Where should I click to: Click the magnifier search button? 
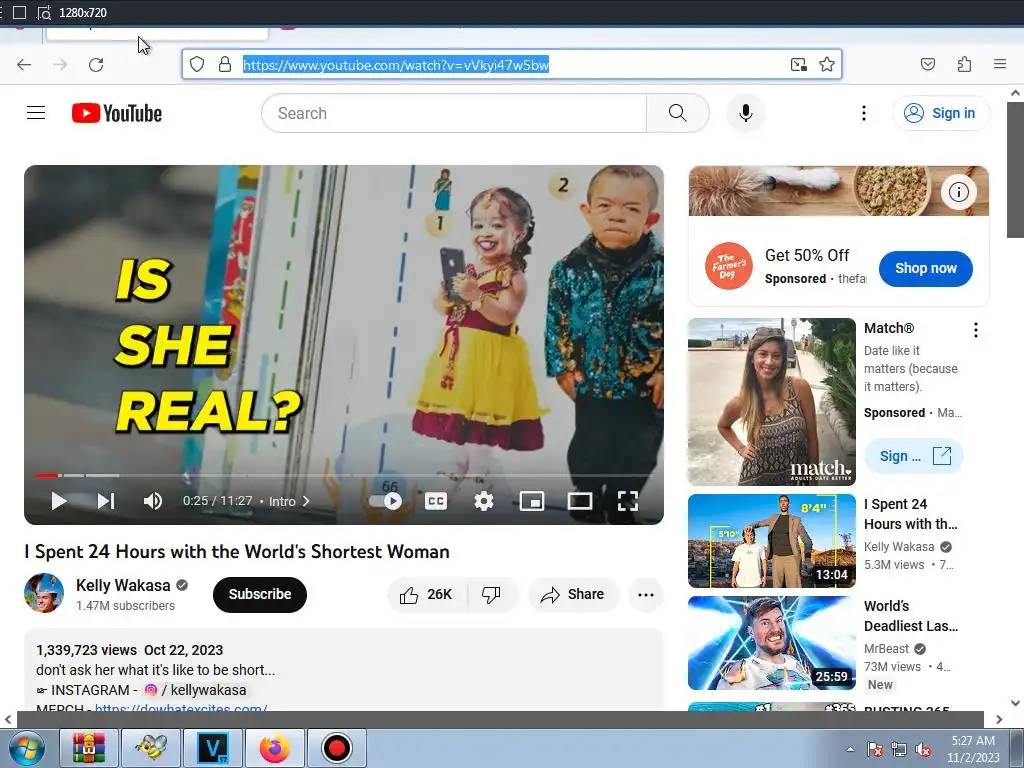[x=678, y=113]
